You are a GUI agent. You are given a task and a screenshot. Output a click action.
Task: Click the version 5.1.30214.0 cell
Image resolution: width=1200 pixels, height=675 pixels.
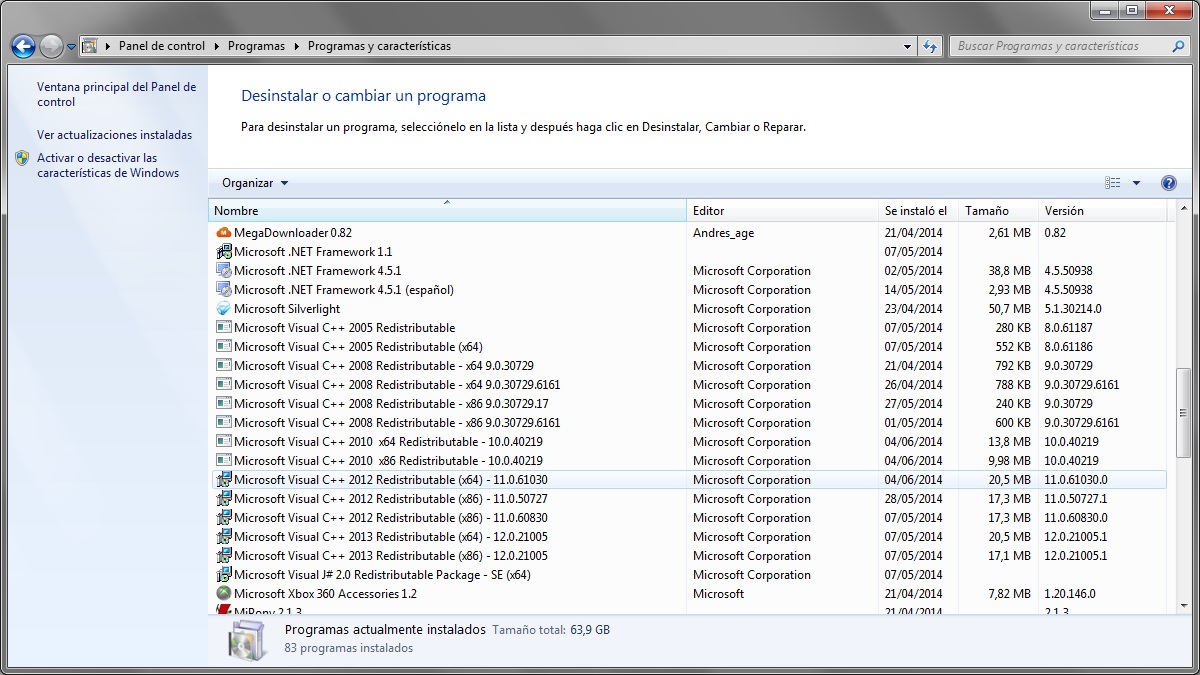tap(1073, 309)
